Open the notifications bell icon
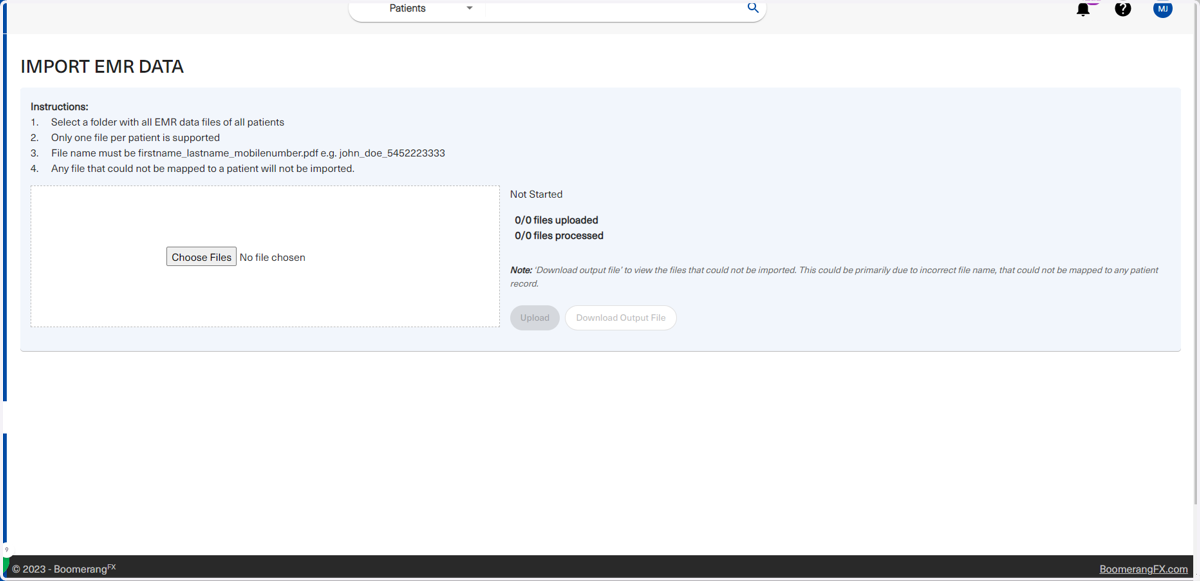The height and width of the screenshot is (581, 1200). coord(1083,9)
